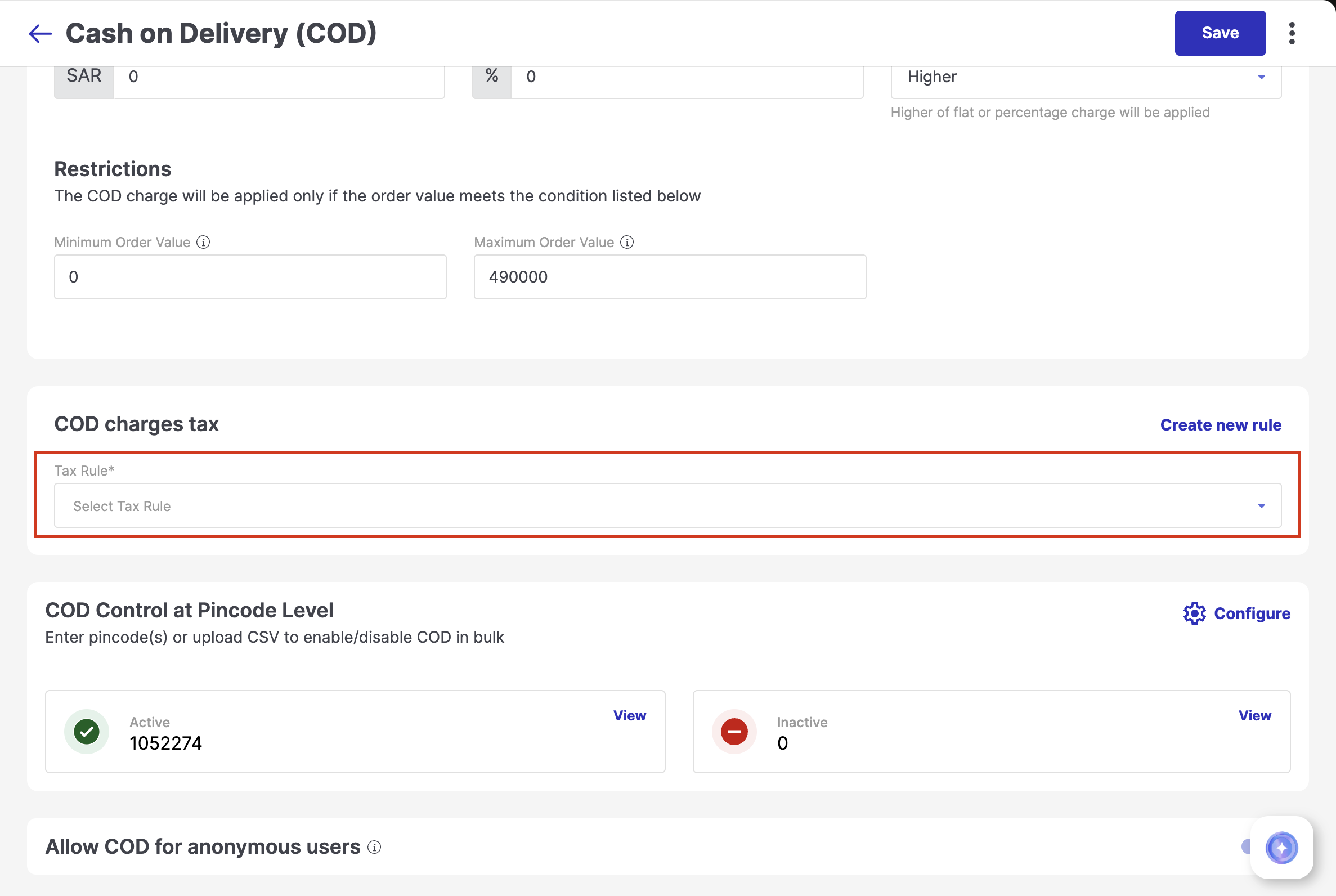
Task: Click the green Active checkmark icon
Action: coord(87,732)
